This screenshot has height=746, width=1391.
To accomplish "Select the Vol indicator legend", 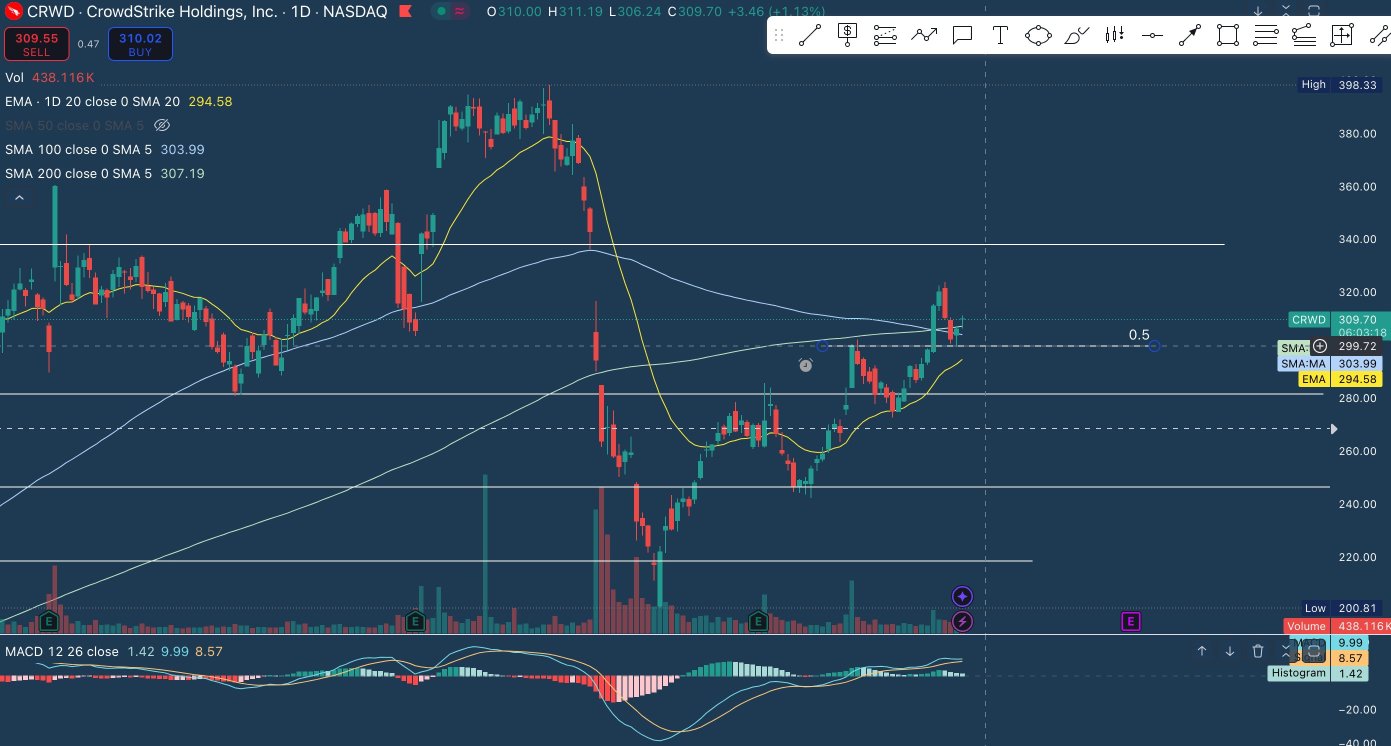I will point(50,78).
